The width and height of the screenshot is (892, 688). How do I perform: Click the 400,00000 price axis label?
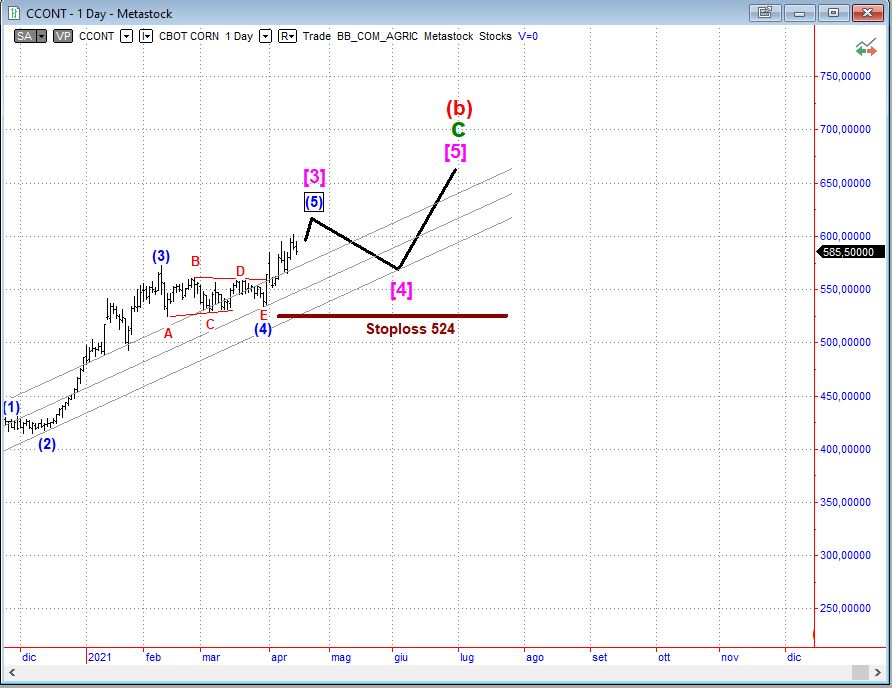[845, 450]
